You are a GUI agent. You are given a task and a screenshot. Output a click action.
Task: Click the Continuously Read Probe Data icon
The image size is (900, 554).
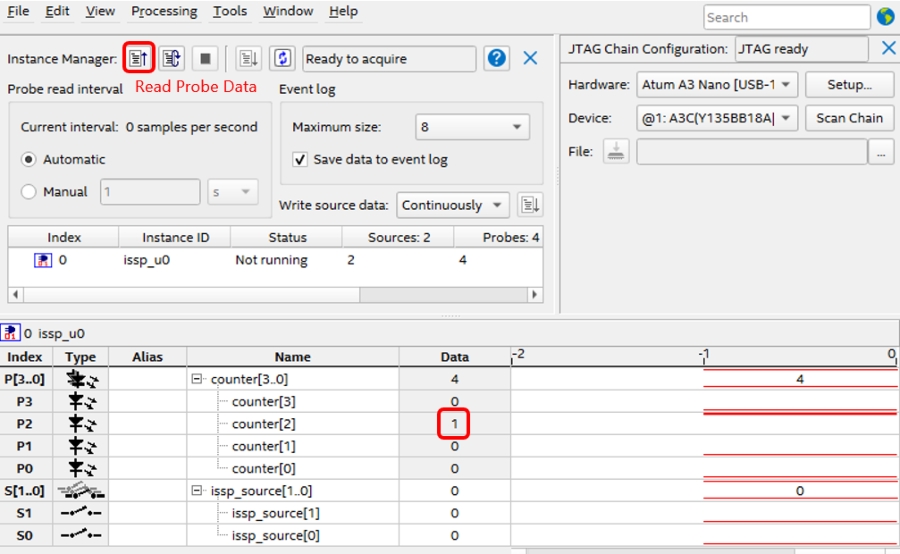pyautogui.click(x=171, y=58)
